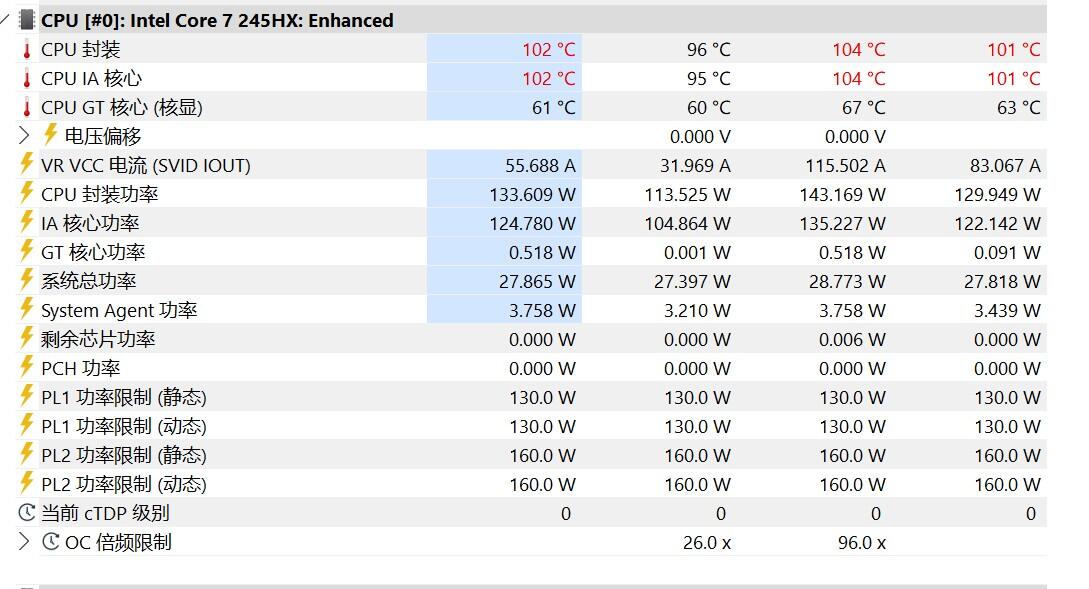Select the PCH 功率 label

point(81,369)
